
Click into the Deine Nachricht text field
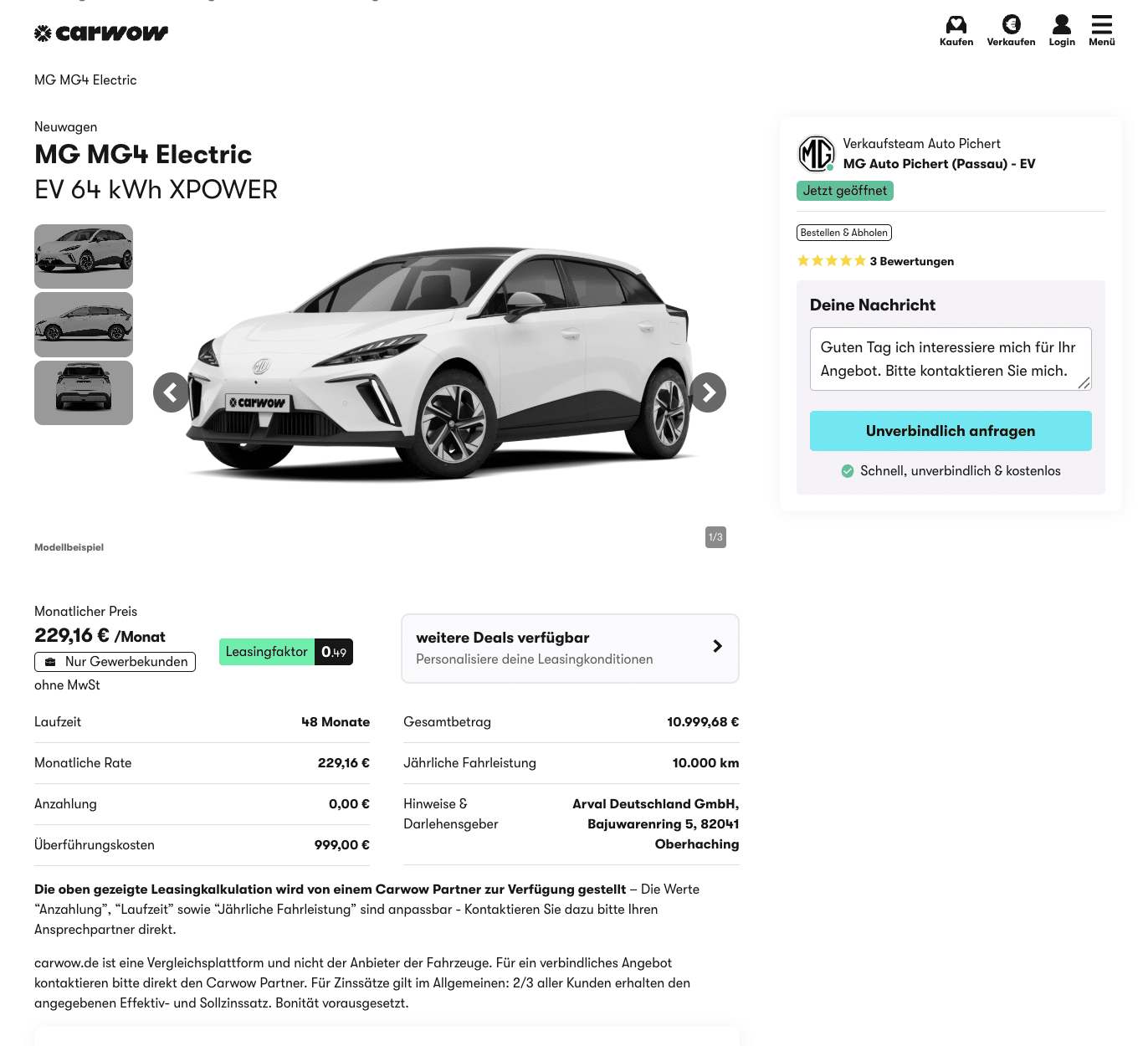click(951, 359)
